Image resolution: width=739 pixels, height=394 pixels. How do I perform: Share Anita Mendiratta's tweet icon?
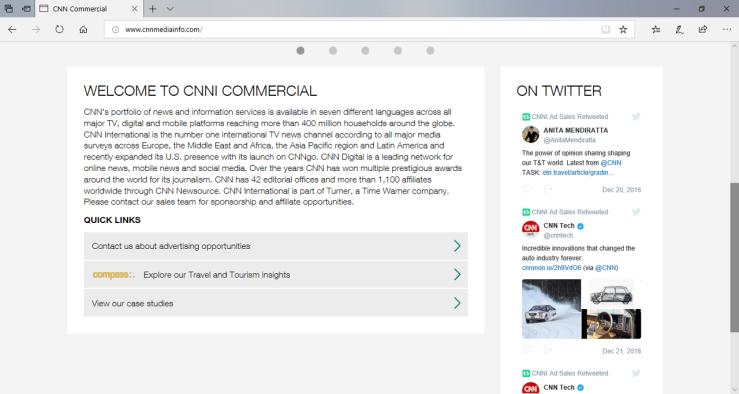coord(548,189)
